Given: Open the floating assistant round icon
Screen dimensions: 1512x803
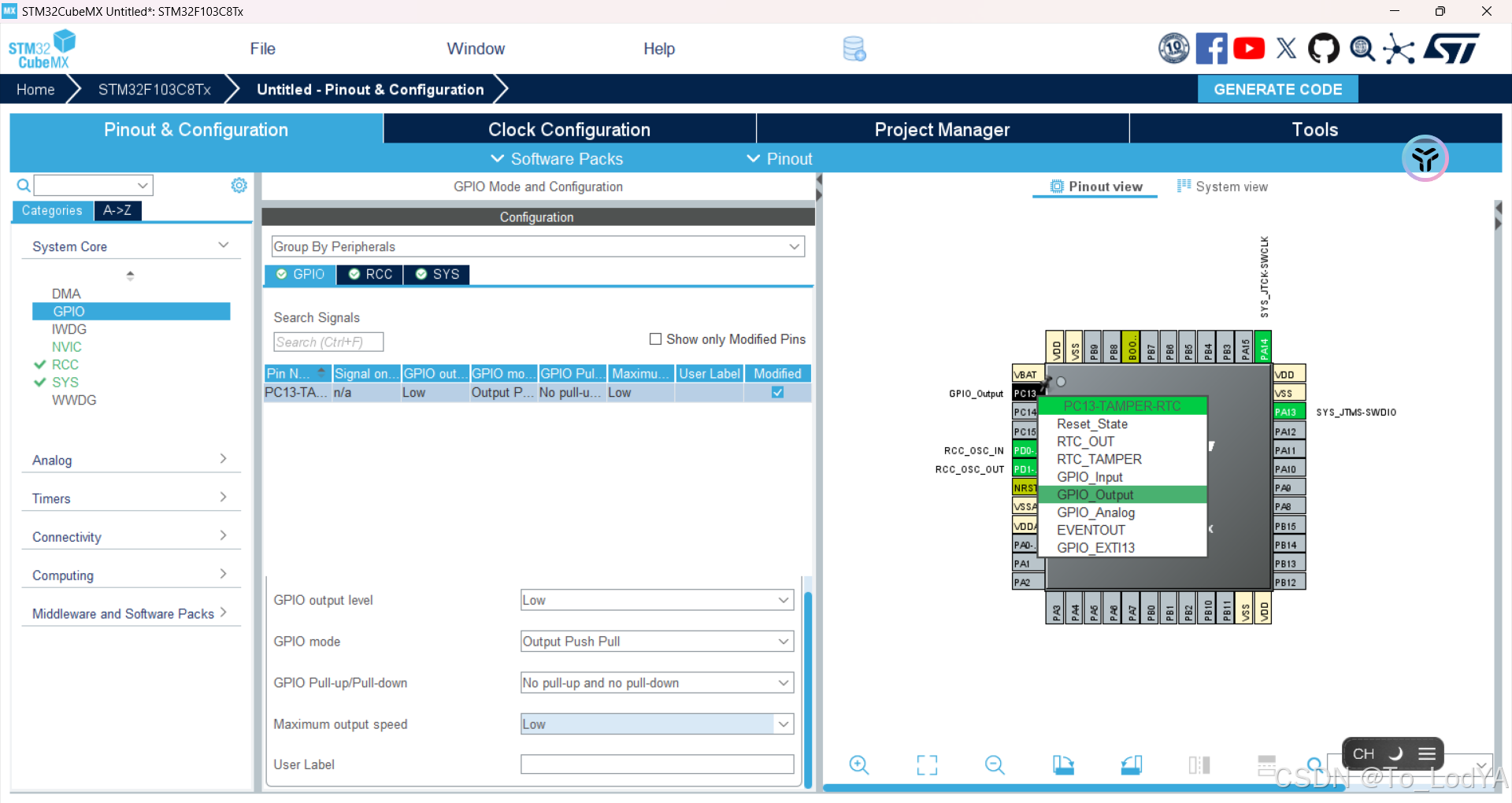Looking at the screenshot, I should [1425, 158].
